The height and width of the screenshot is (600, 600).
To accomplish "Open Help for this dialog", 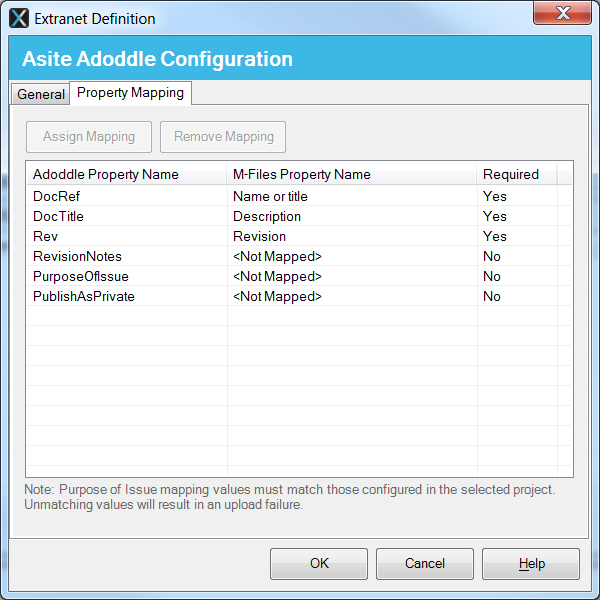I will [x=531, y=563].
